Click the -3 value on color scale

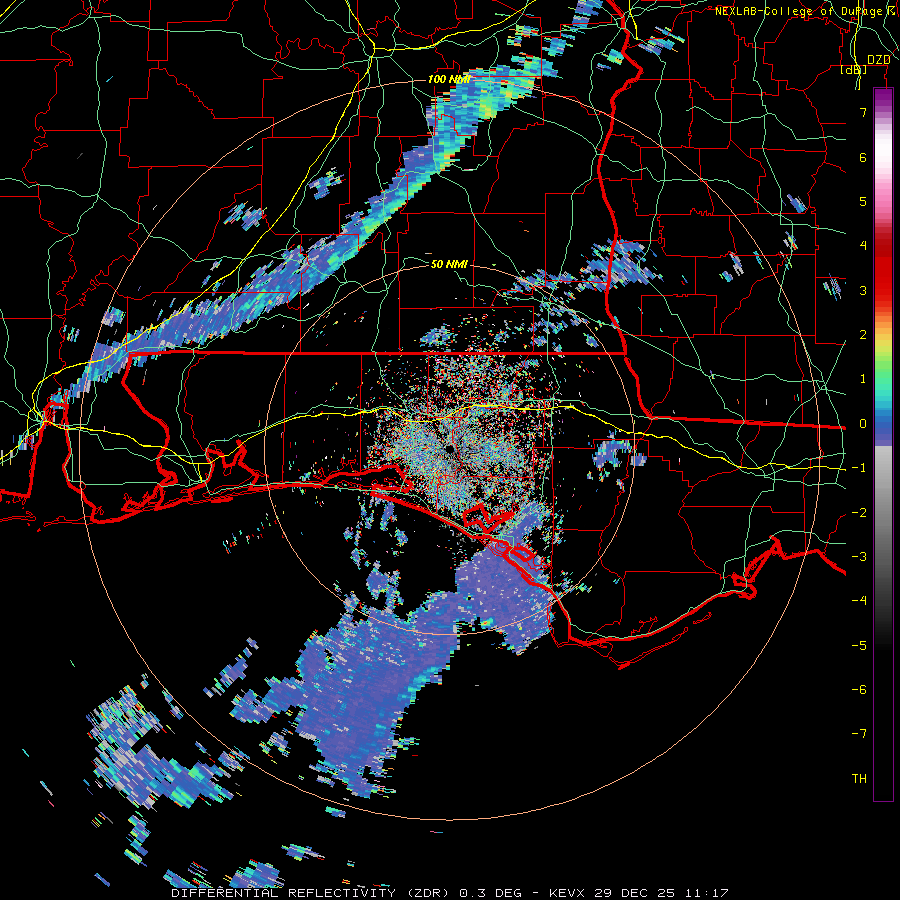point(859,556)
